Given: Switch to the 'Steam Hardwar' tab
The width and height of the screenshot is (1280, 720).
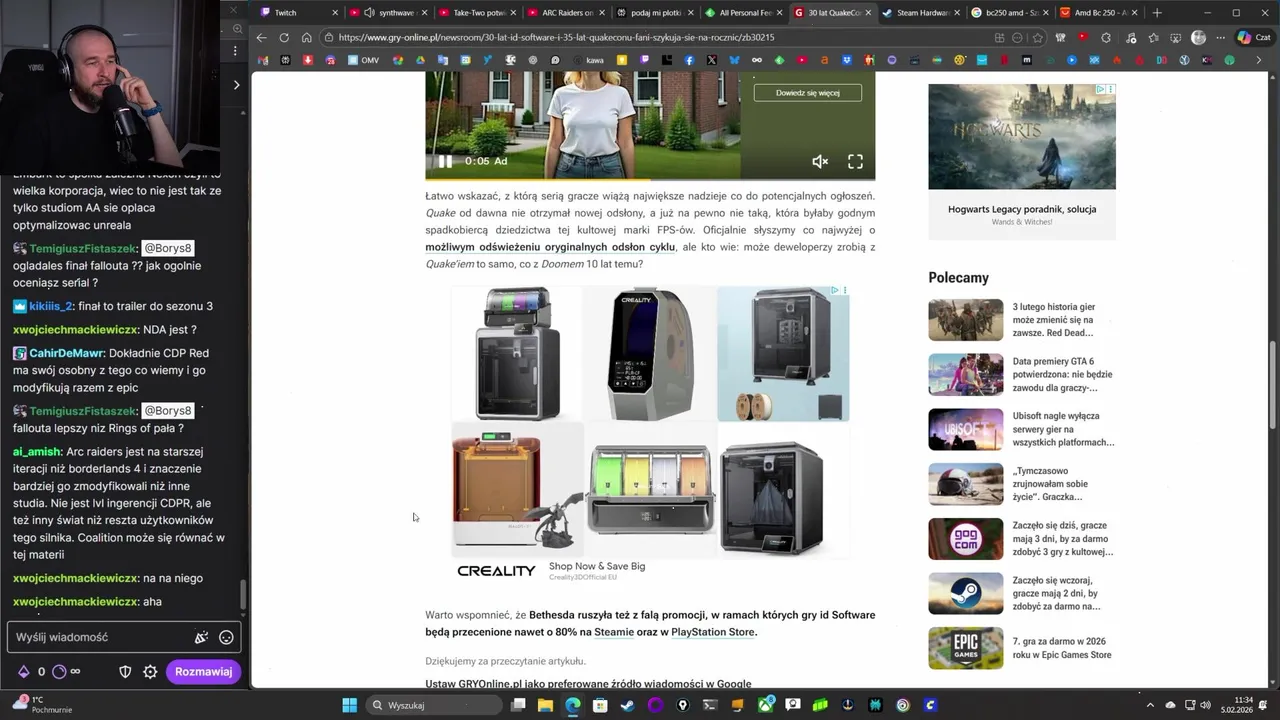Looking at the screenshot, I should pyautogui.click(x=921, y=13).
